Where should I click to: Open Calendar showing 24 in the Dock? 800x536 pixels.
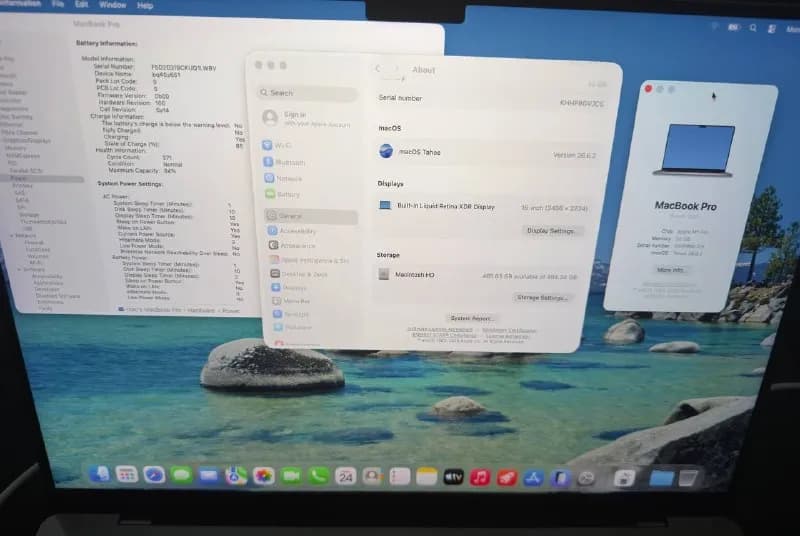click(346, 477)
